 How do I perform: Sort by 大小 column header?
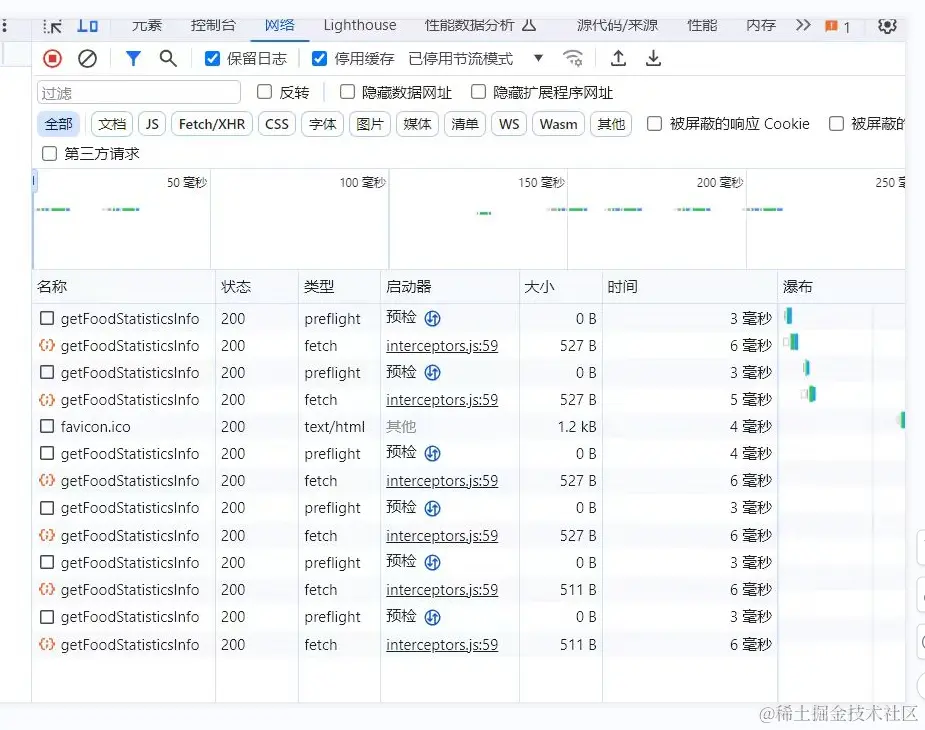coord(560,287)
